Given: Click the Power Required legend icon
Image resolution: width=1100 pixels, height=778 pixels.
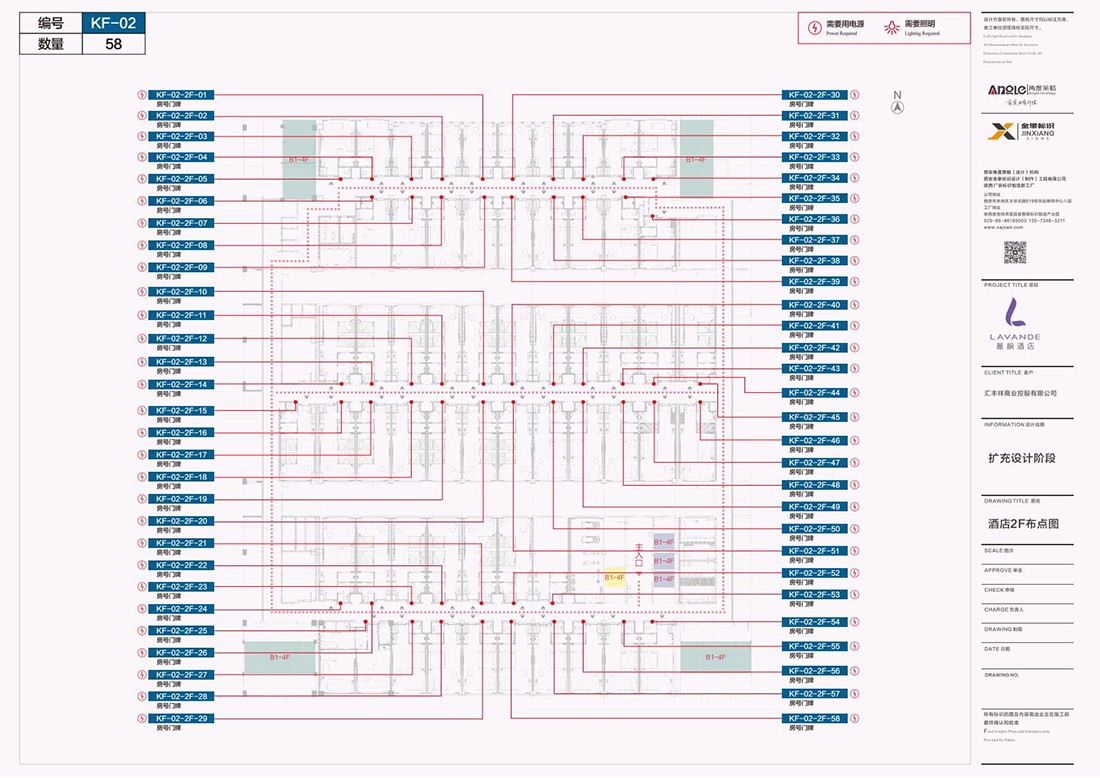Looking at the screenshot, I should [x=815, y=27].
